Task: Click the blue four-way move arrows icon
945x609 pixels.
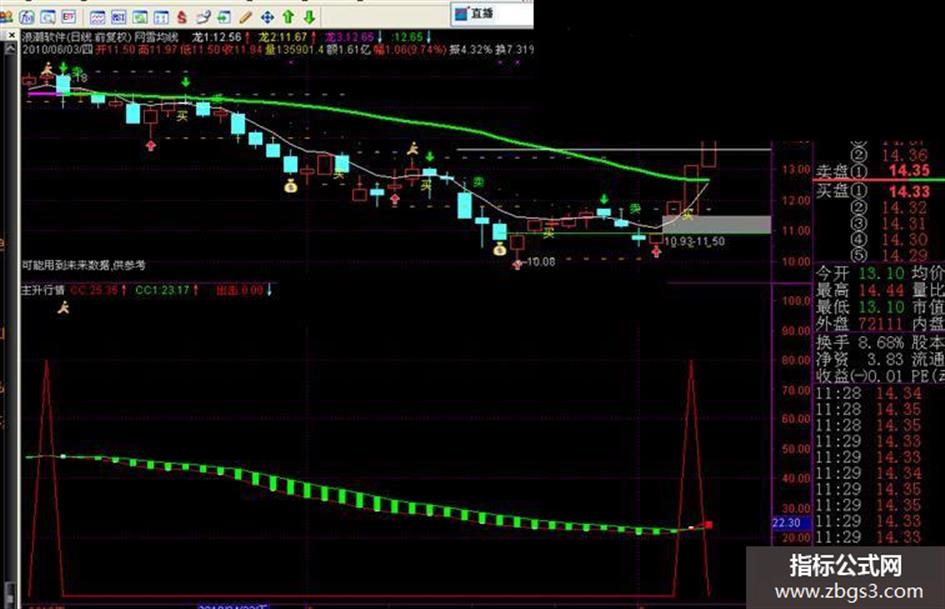Action: tap(267, 17)
